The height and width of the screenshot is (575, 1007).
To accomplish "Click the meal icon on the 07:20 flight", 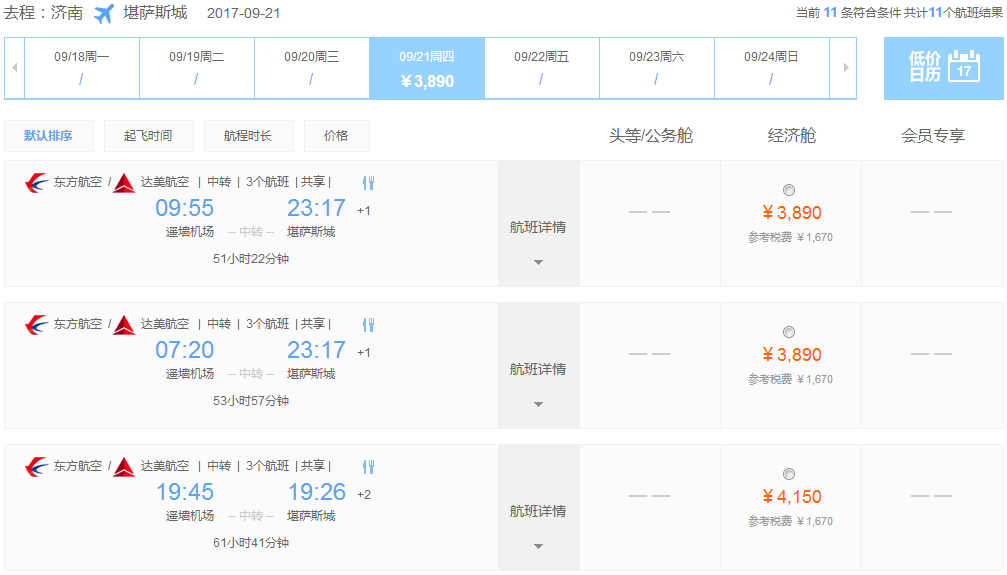I will (x=368, y=325).
